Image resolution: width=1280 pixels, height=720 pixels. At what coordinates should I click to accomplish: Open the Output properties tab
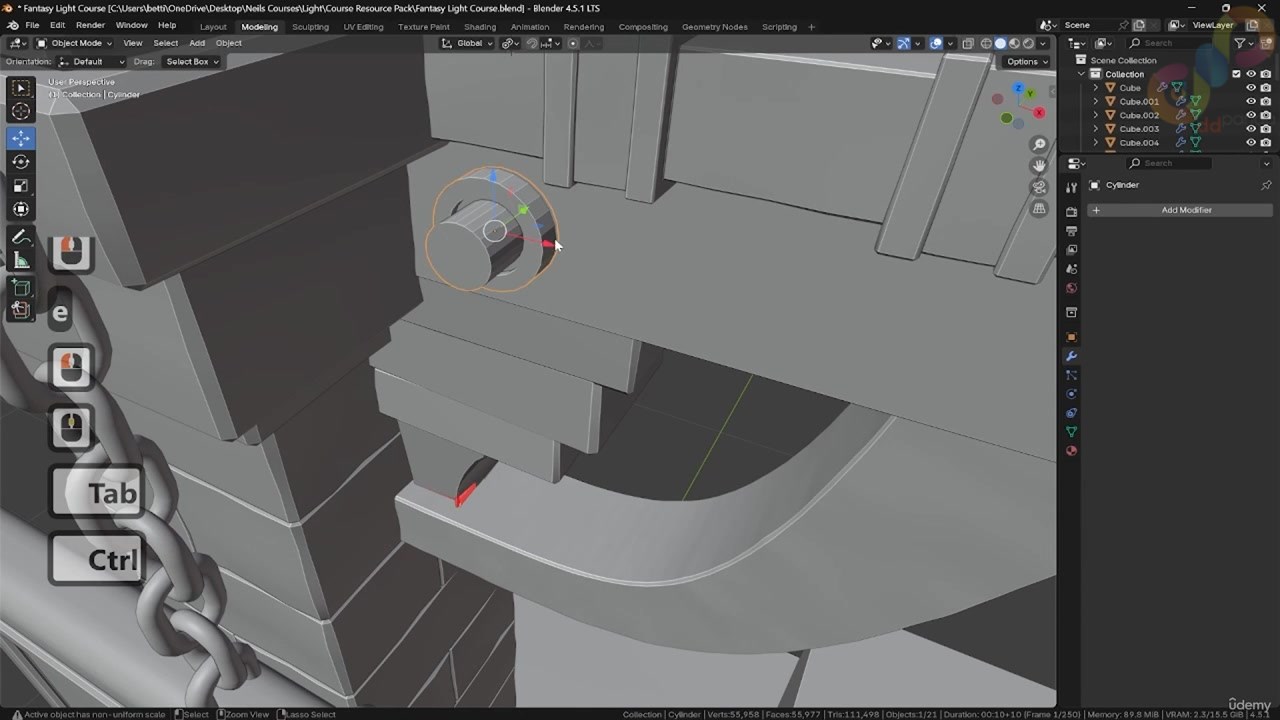pos(1071,231)
